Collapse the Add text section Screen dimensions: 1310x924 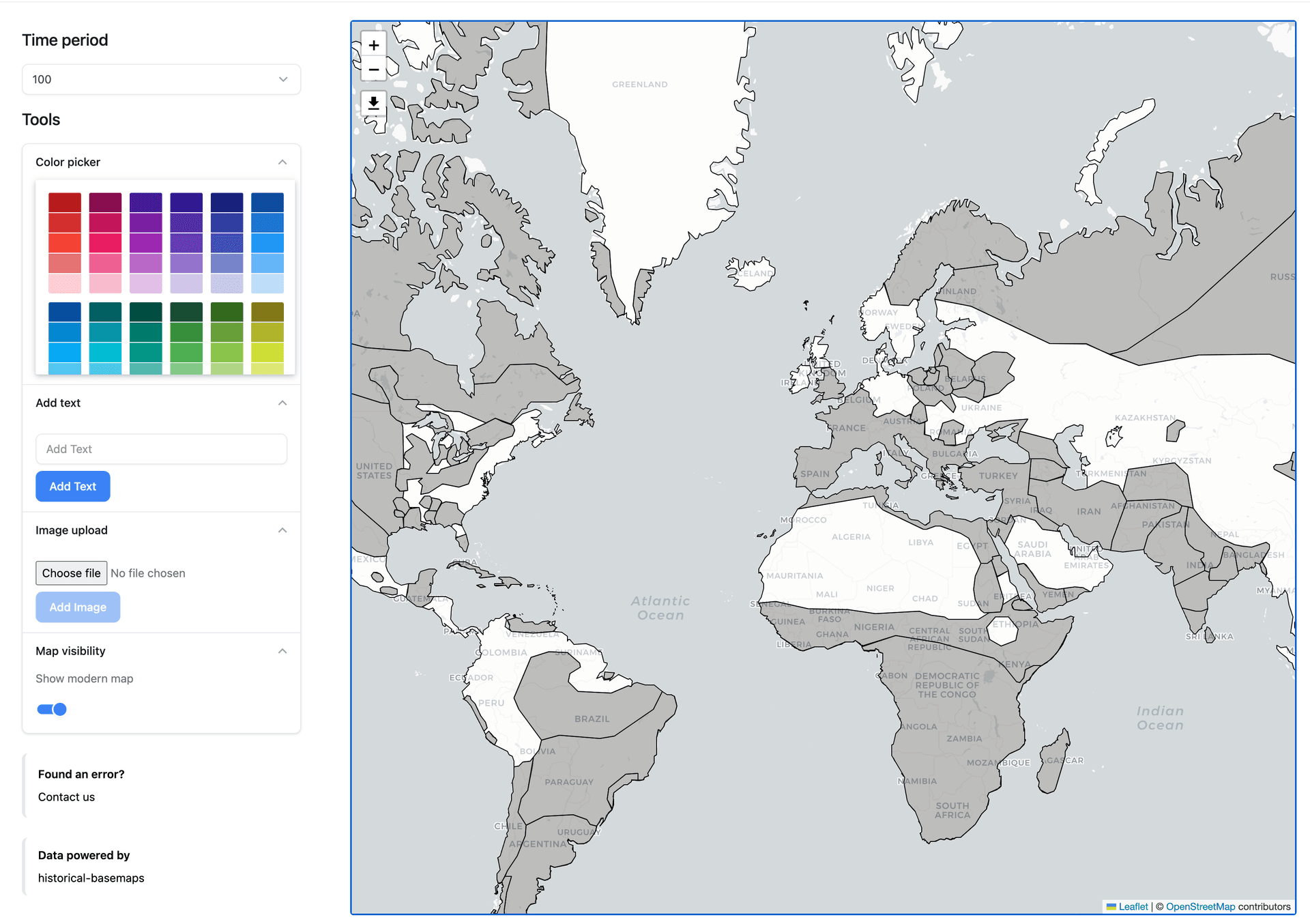point(282,403)
